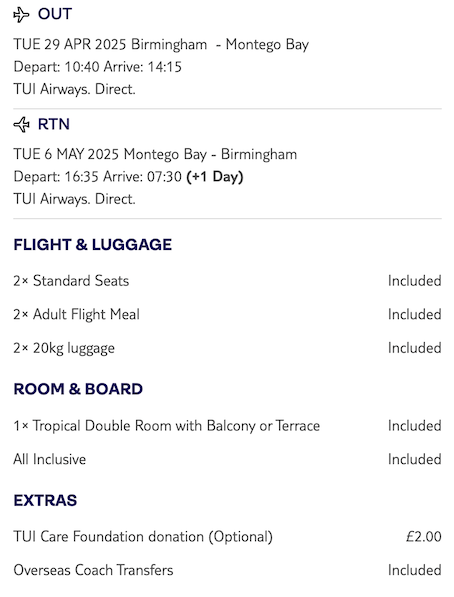Click the TUI Care Foundation donation item
Viewport: 454px width, 597px height.
[143, 537]
